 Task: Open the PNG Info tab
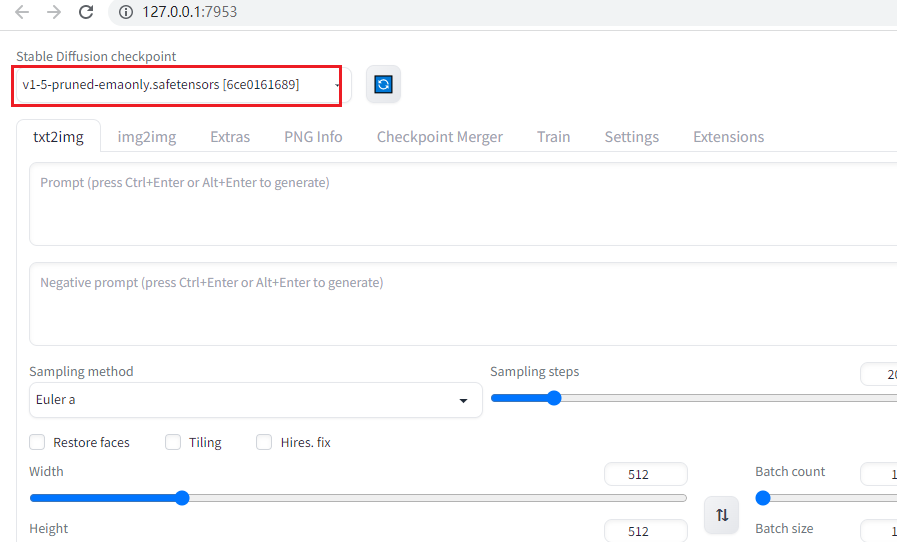[313, 137]
